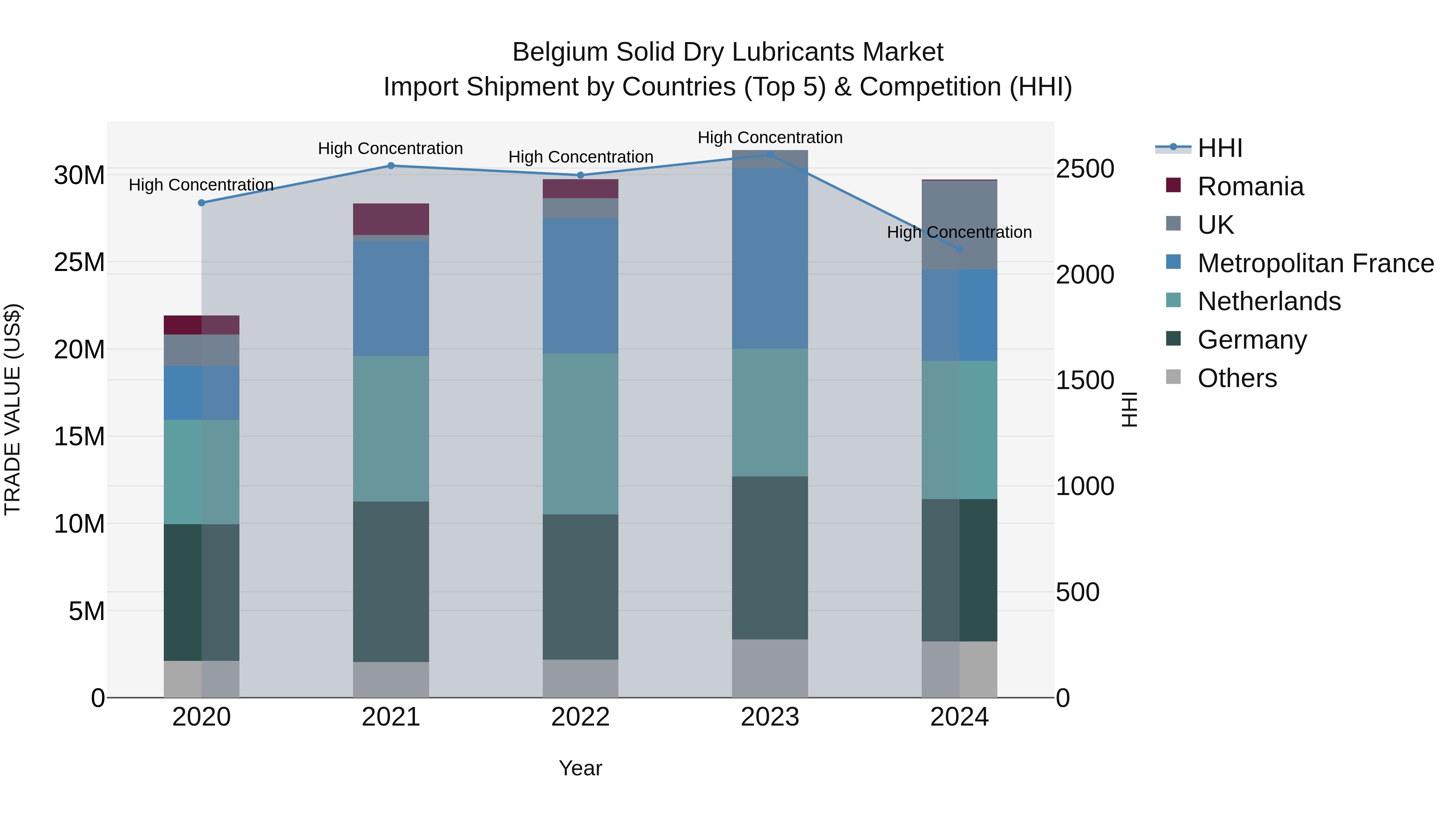Select the Romania segment in the 2021 bar
Image resolution: width=1456 pixels, height=819 pixels.
tap(391, 219)
